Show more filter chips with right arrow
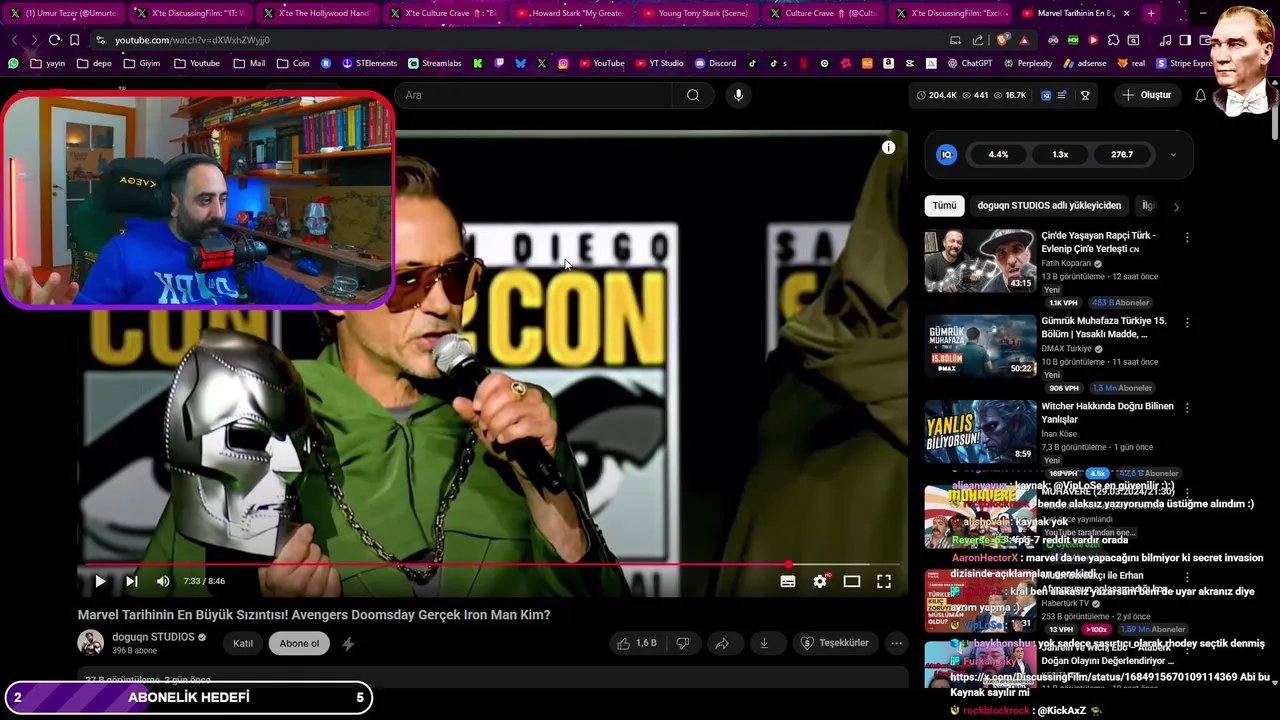This screenshot has width=1280, height=720. point(1176,206)
